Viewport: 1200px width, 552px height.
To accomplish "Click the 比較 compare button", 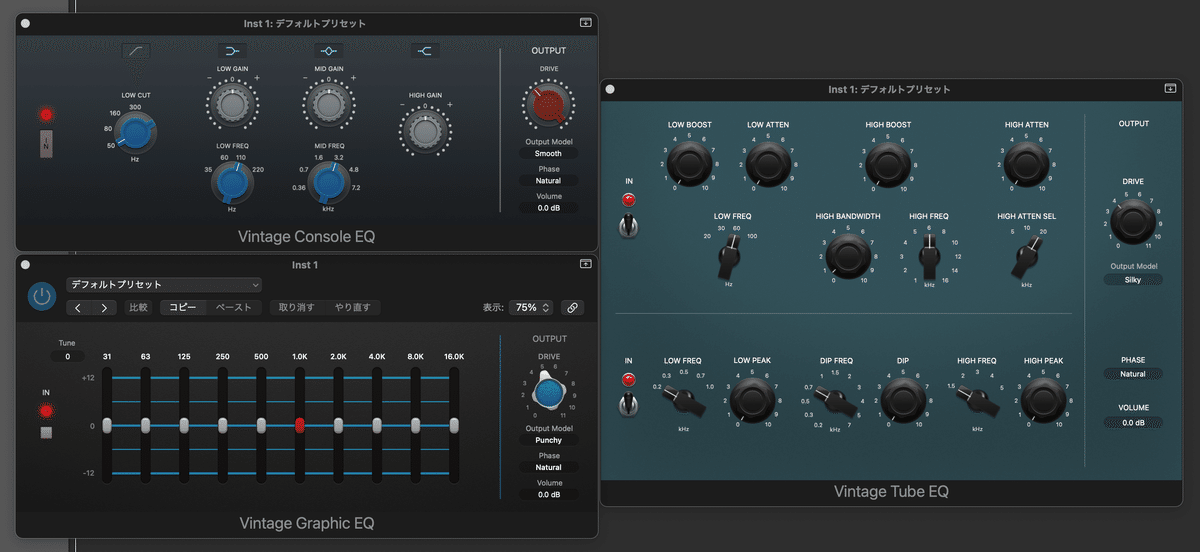I will click(138, 307).
